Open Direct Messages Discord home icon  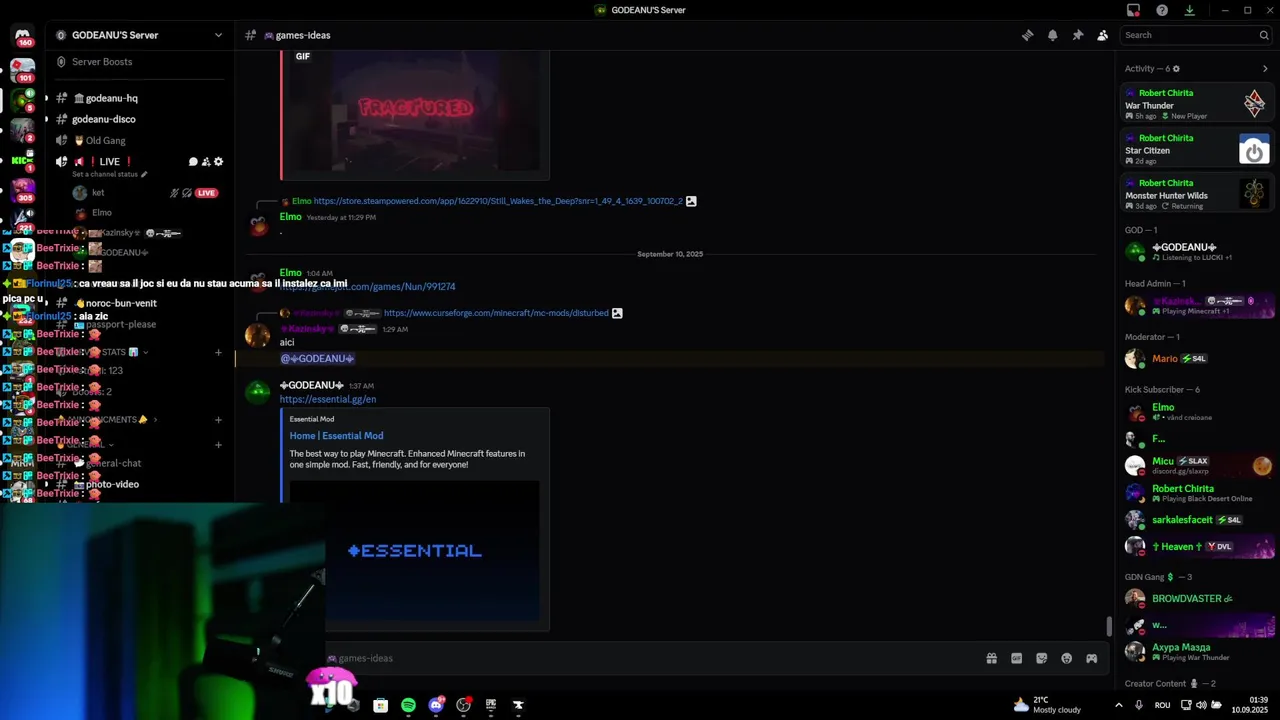(22, 36)
